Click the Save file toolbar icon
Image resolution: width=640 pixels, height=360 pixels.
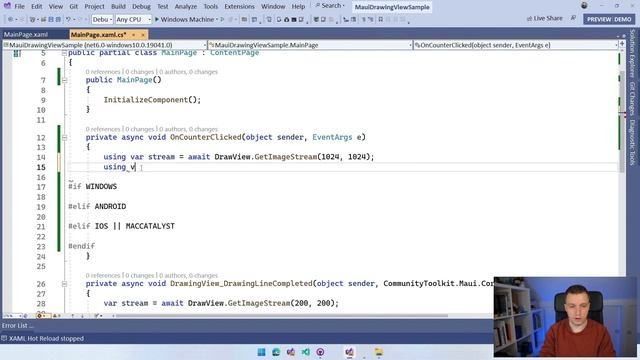[x=51, y=19]
